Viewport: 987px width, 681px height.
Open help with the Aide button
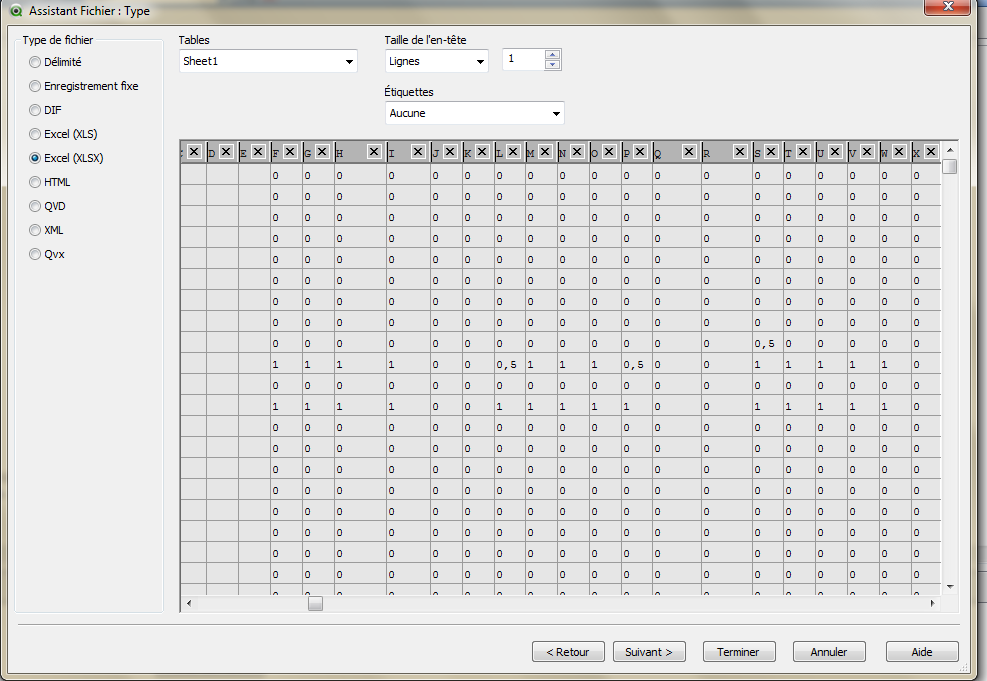click(922, 652)
